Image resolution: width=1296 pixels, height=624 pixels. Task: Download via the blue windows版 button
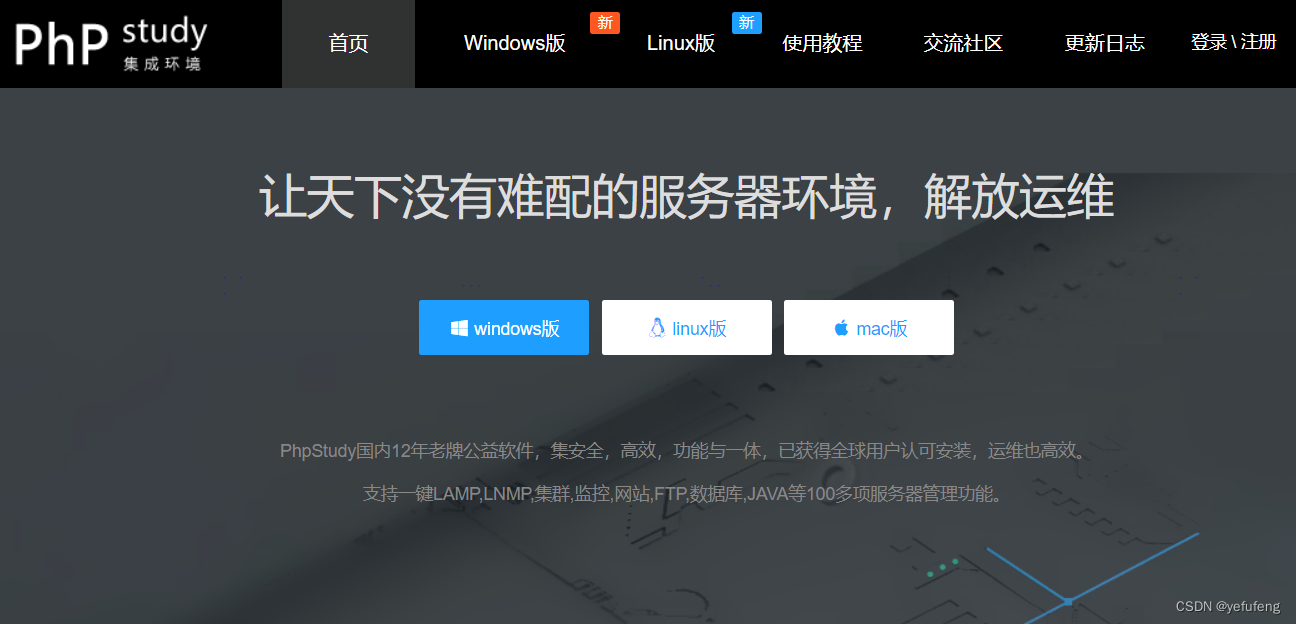(x=504, y=328)
